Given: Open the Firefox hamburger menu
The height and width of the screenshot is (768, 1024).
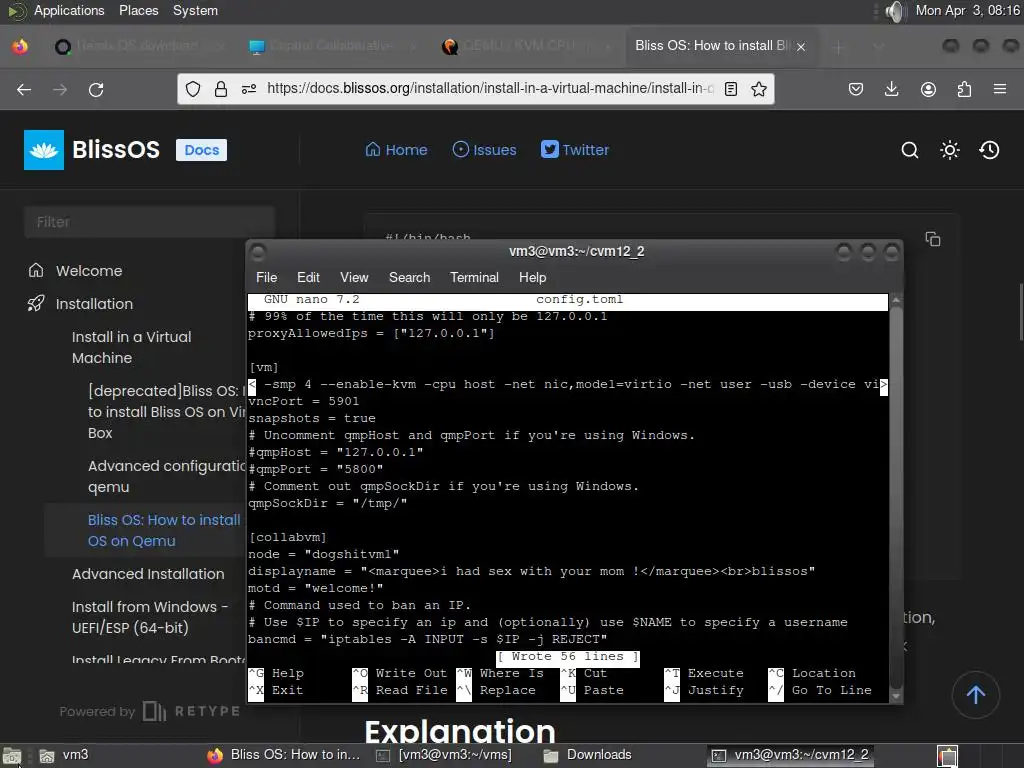Looking at the screenshot, I should (999, 89).
